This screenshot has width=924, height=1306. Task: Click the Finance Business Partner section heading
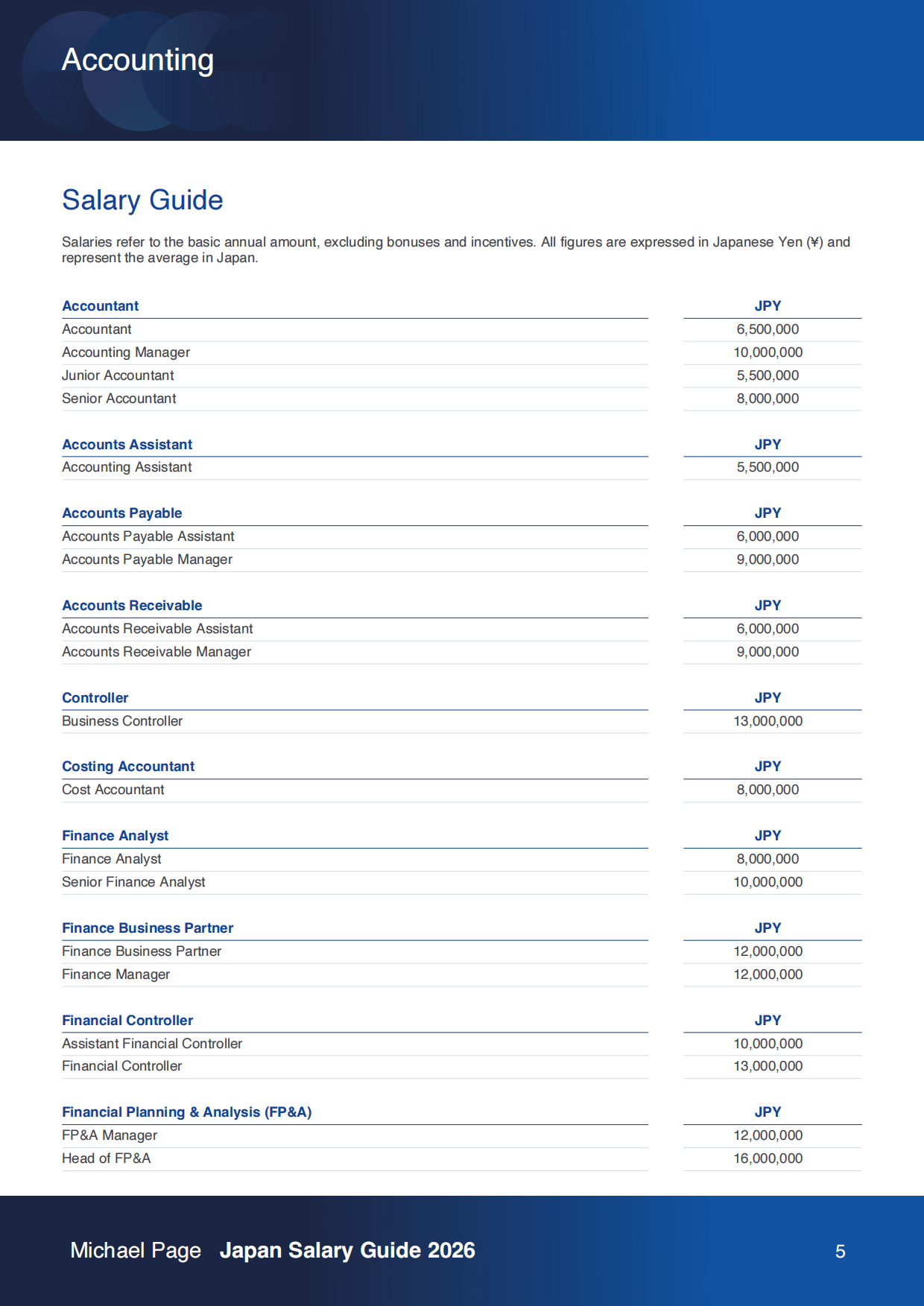tap(148, 928)
